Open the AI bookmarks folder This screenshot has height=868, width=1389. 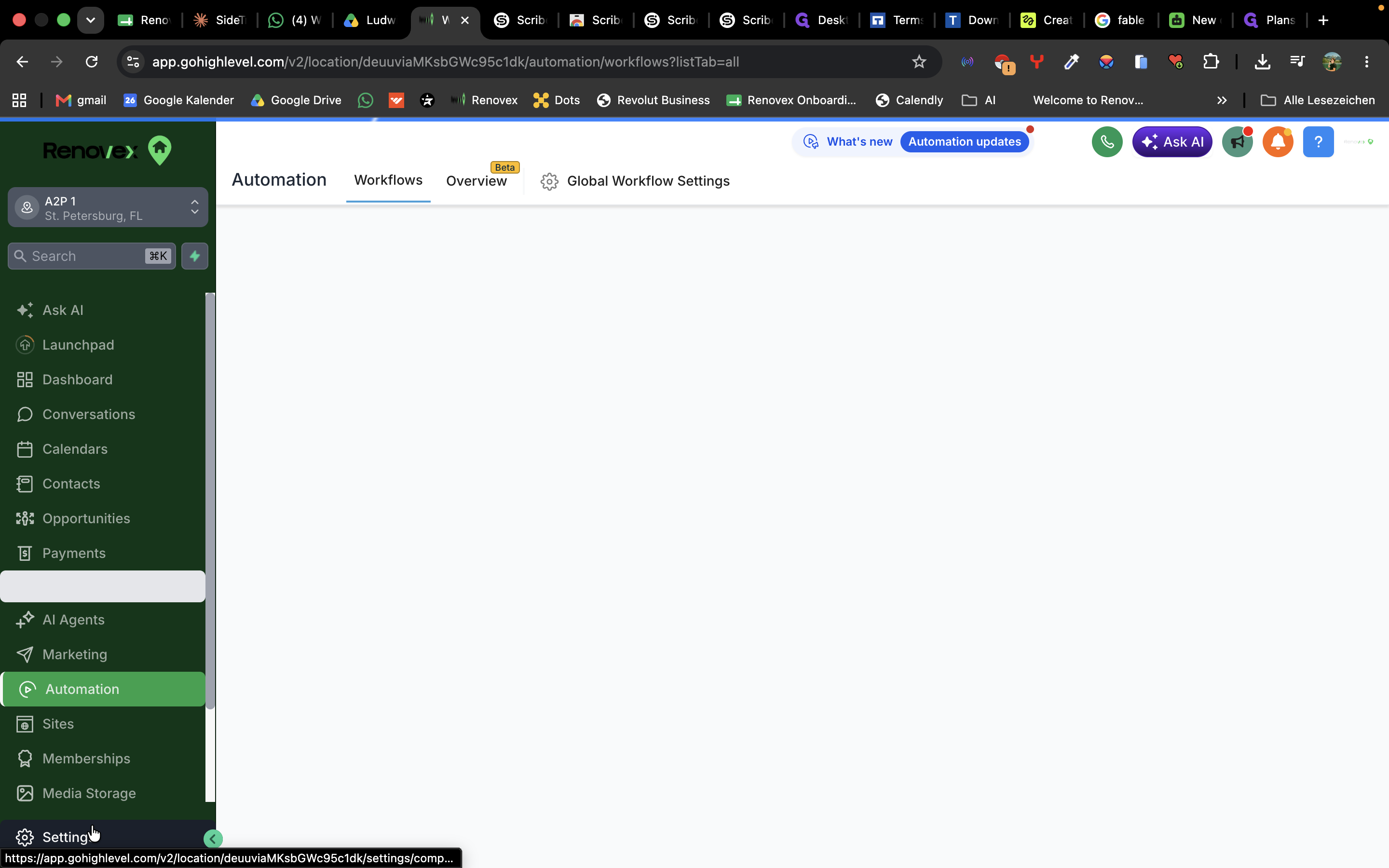click(979, 100)
